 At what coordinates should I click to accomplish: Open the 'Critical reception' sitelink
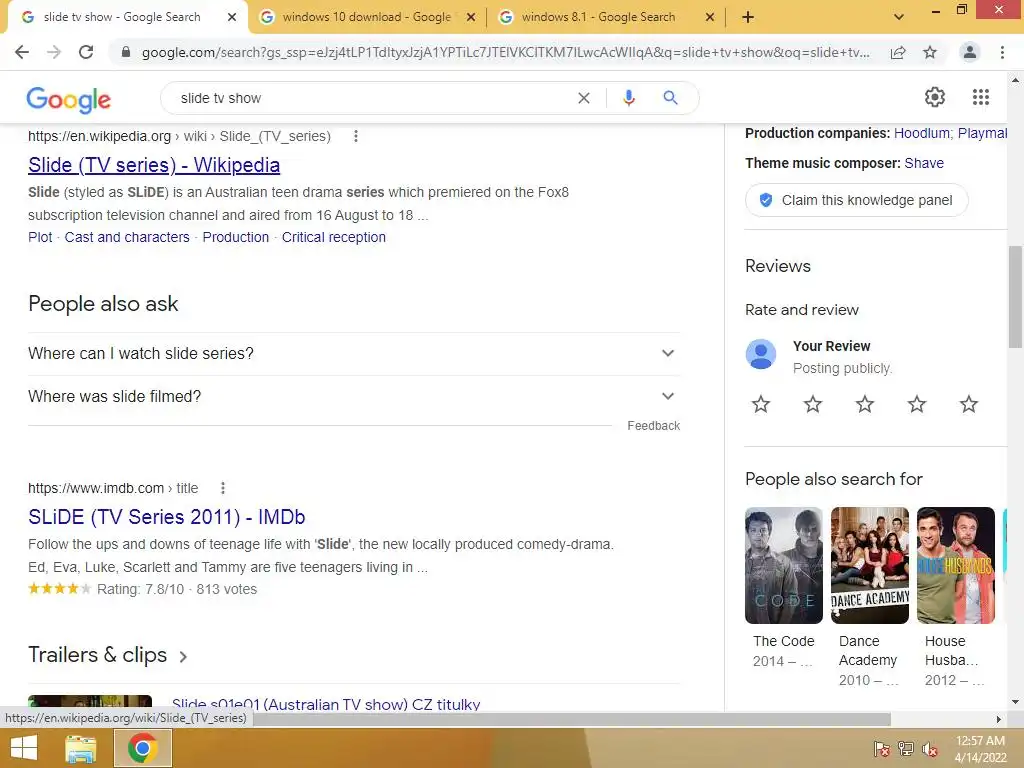[x=334, y=237]
